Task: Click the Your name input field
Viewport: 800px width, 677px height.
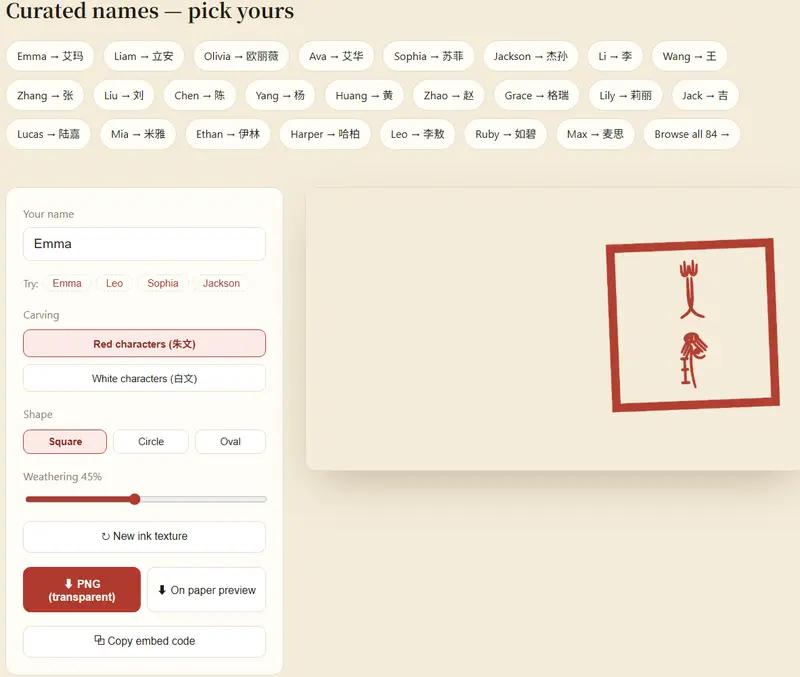Action: [x=144, y=244]
